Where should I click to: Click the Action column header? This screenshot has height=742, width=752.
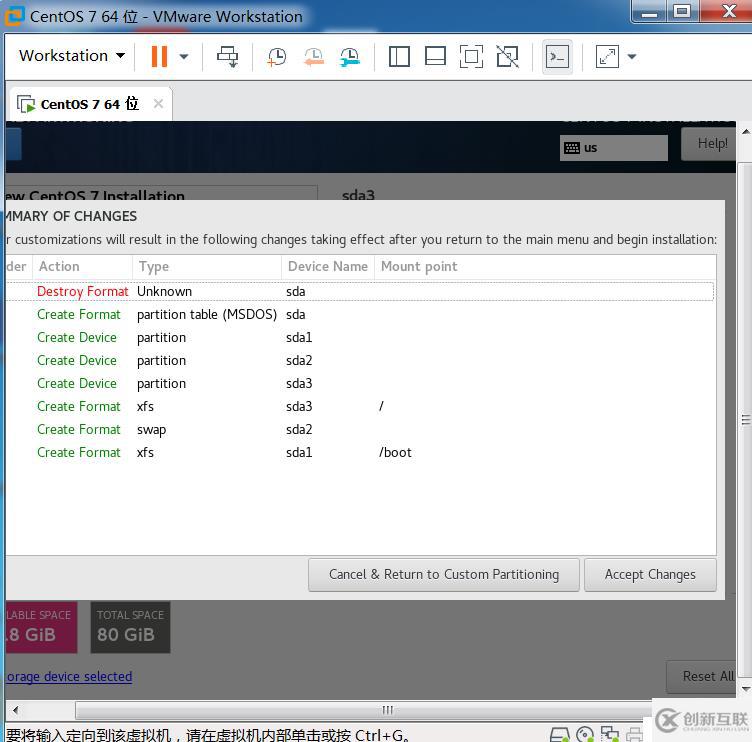(x=82, y=267)
